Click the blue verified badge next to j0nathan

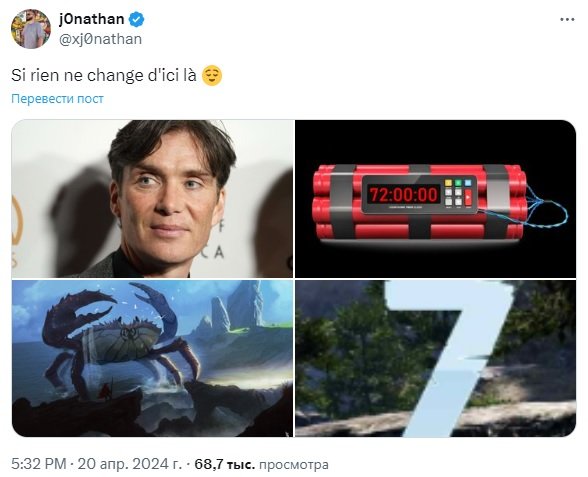(x=136, y=20)
